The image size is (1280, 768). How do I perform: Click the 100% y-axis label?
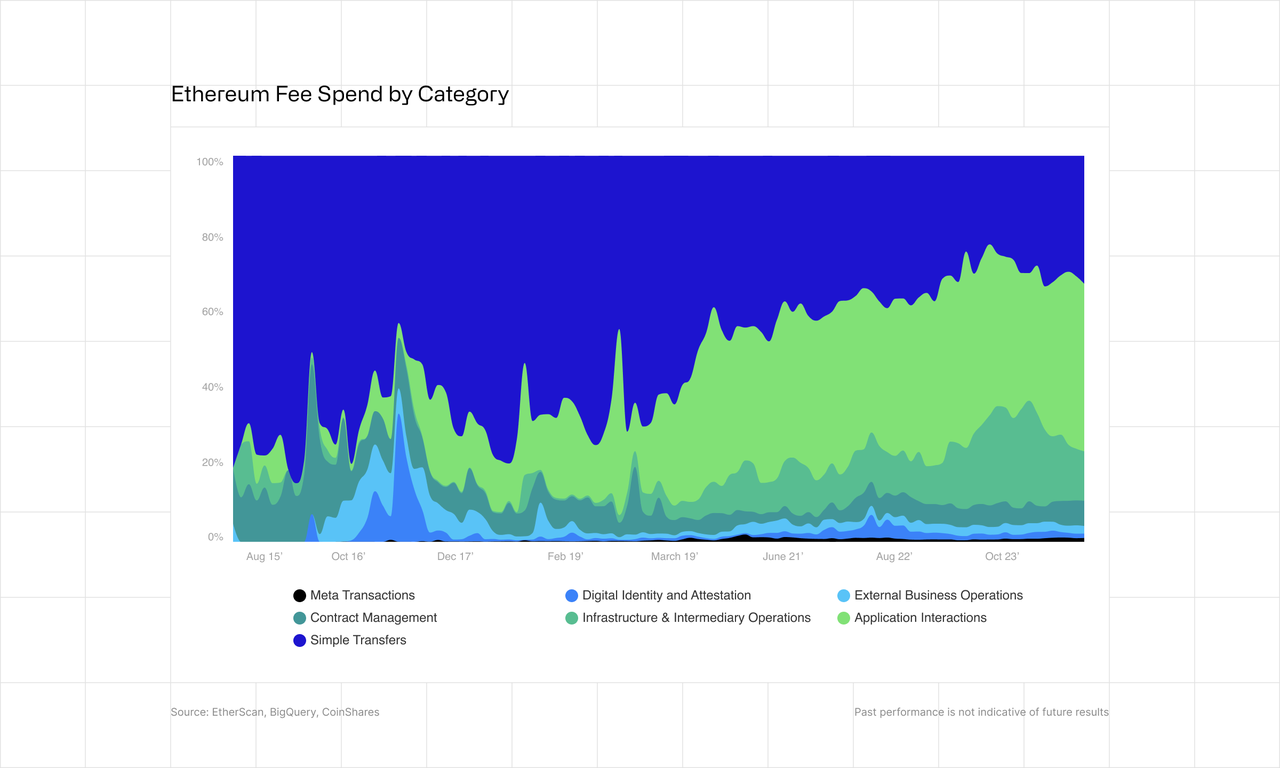pos(210,162)
